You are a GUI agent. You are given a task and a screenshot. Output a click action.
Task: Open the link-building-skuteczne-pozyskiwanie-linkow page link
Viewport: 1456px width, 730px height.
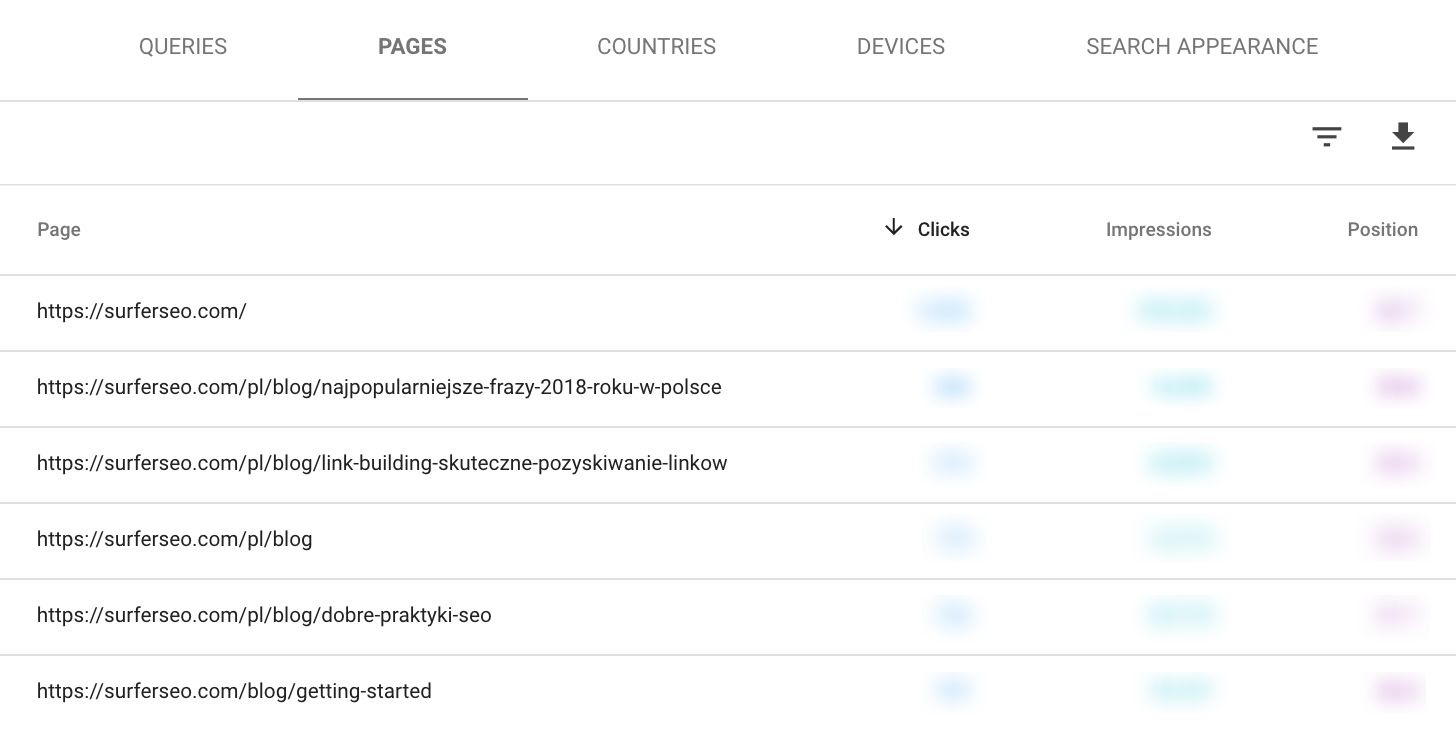tap(382, 463)
